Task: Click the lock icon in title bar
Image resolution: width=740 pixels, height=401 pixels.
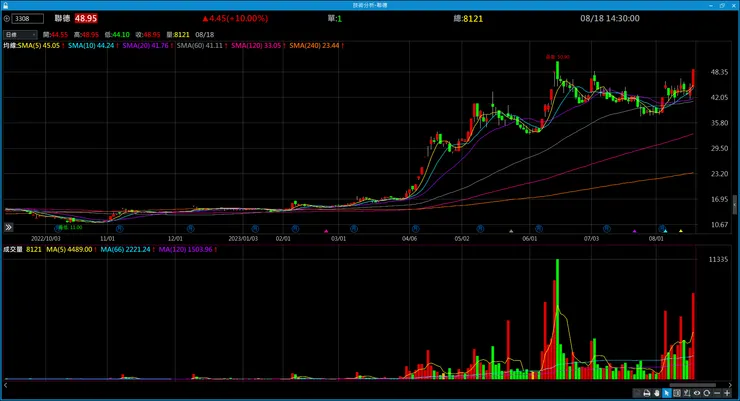Action: click(5, 5)
